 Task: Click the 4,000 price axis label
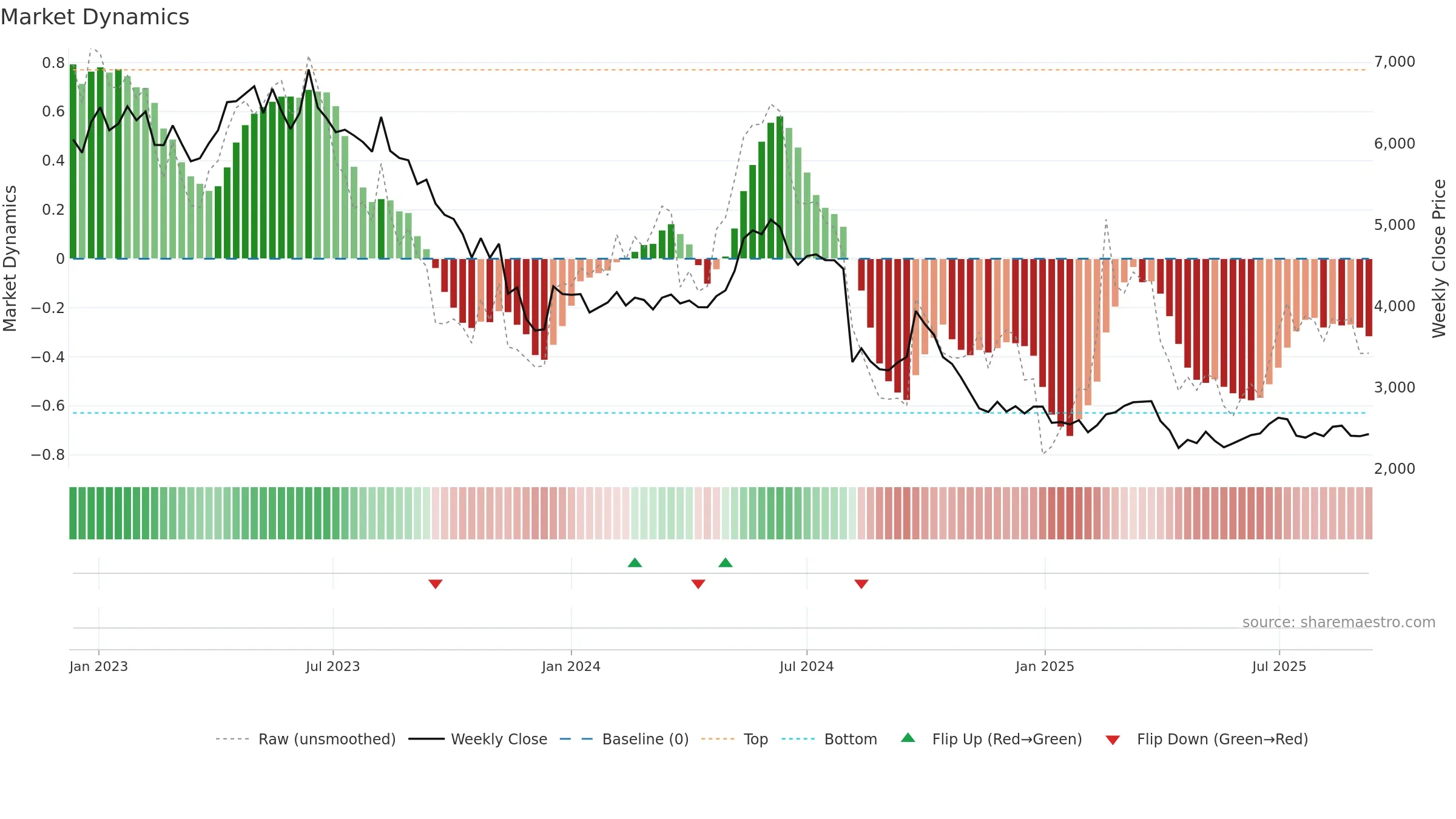[x=1394, y=306]
